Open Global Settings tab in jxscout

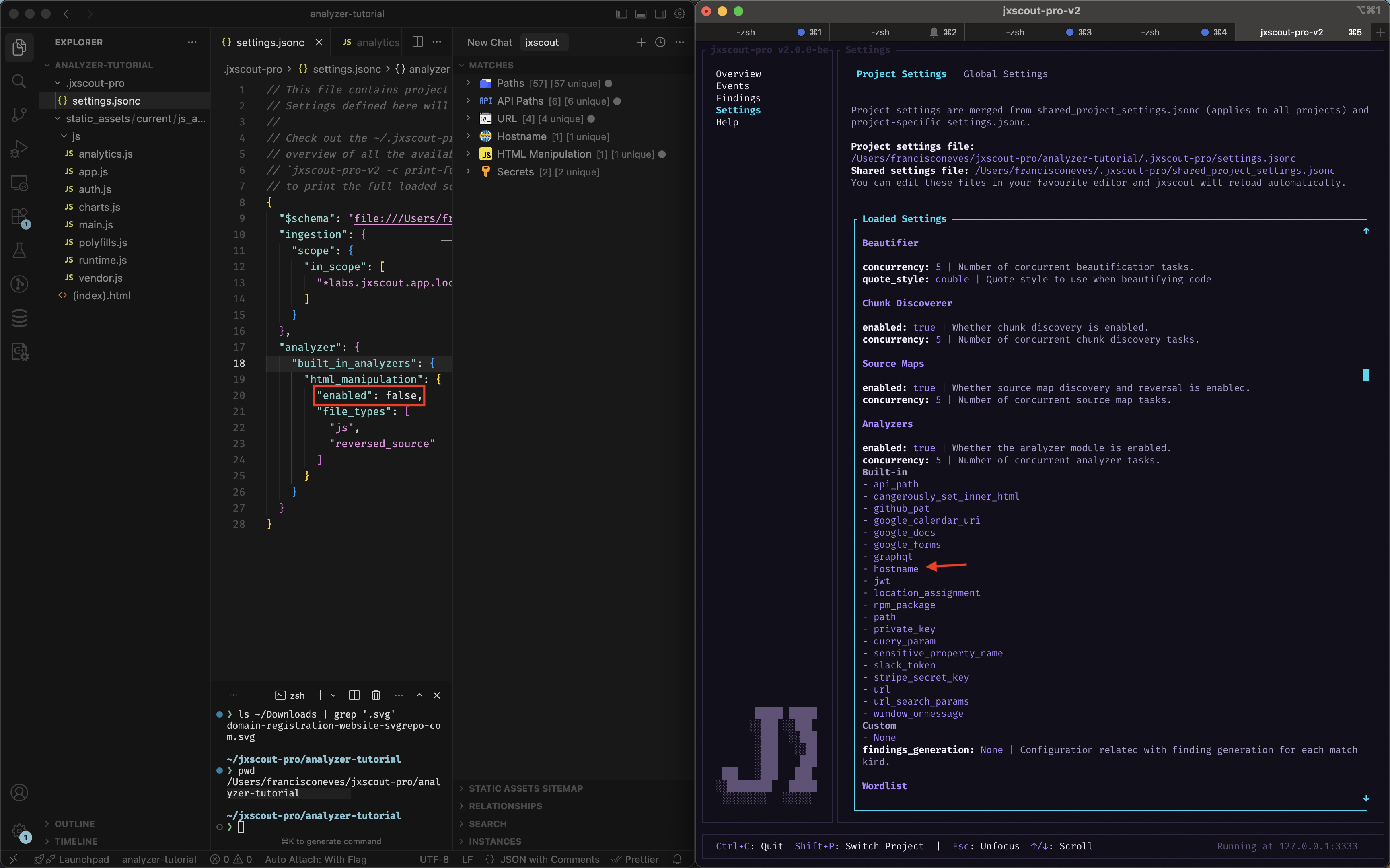coord(1005,74)
